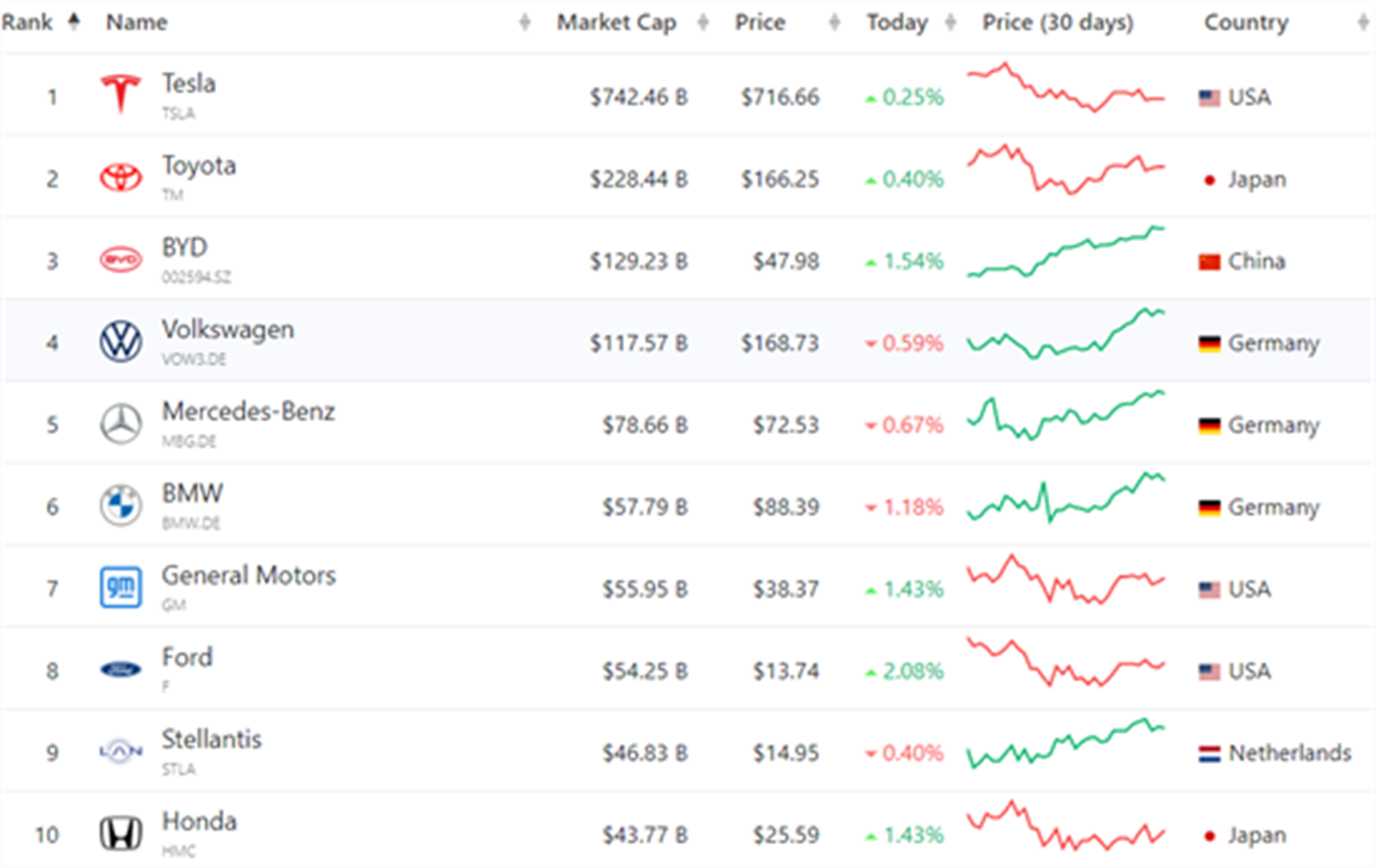Click BMW's 30-day price chart

tap(1066, 498)
